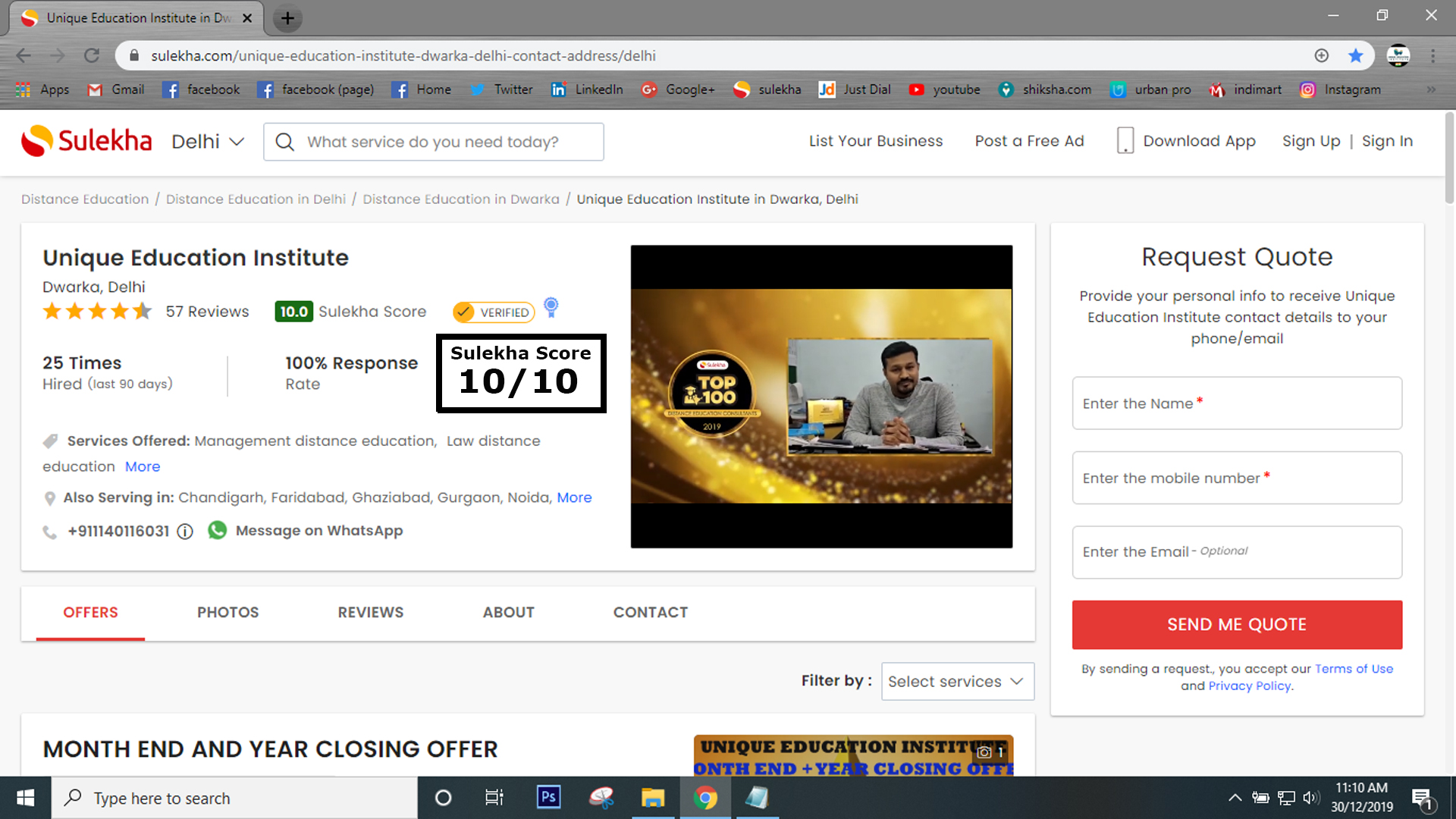Expand More services offered
Viewport: 1456px width, 819px height.
143,466
